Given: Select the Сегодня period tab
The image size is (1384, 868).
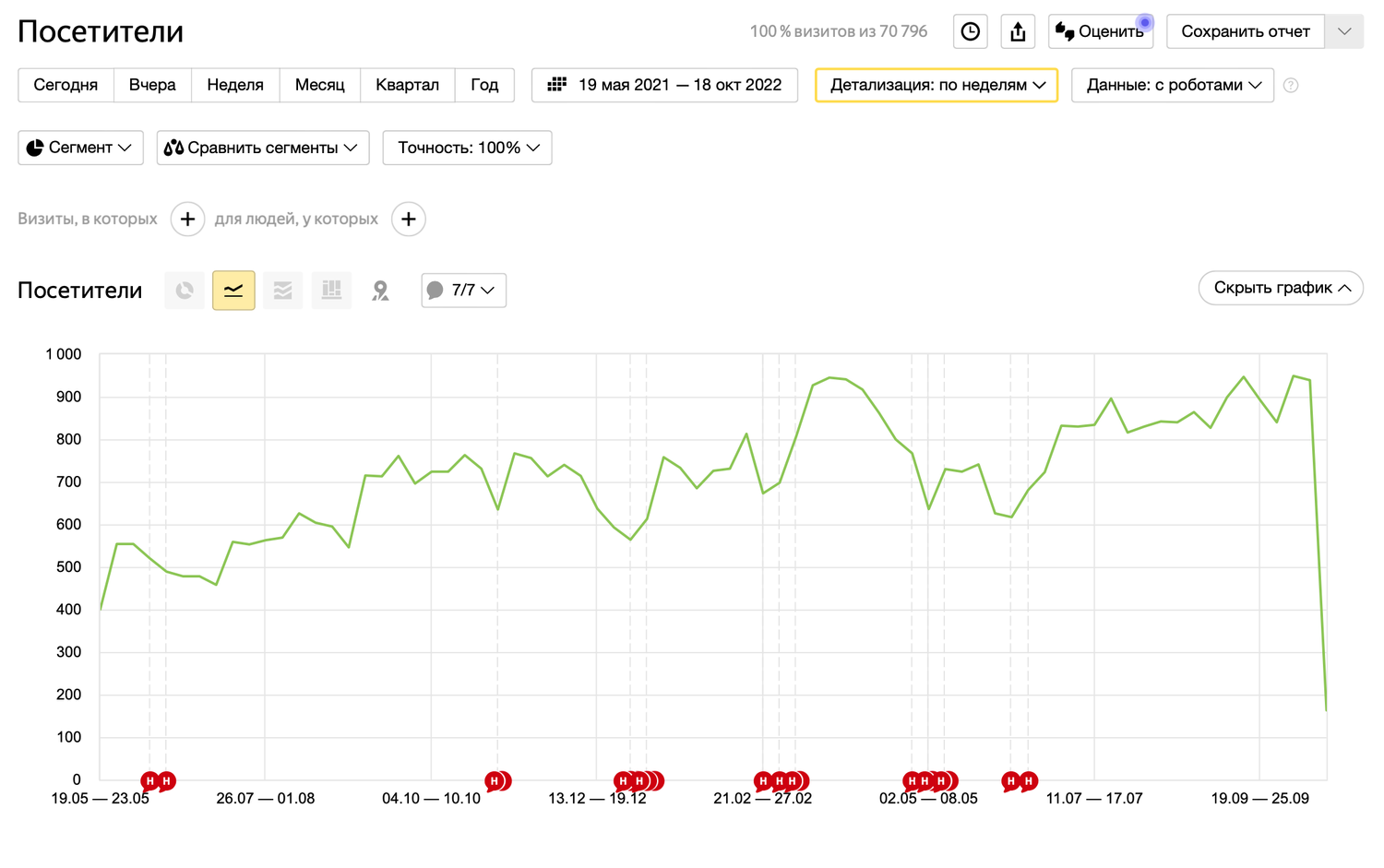Looking at the screenshot, I should (66, 85).
